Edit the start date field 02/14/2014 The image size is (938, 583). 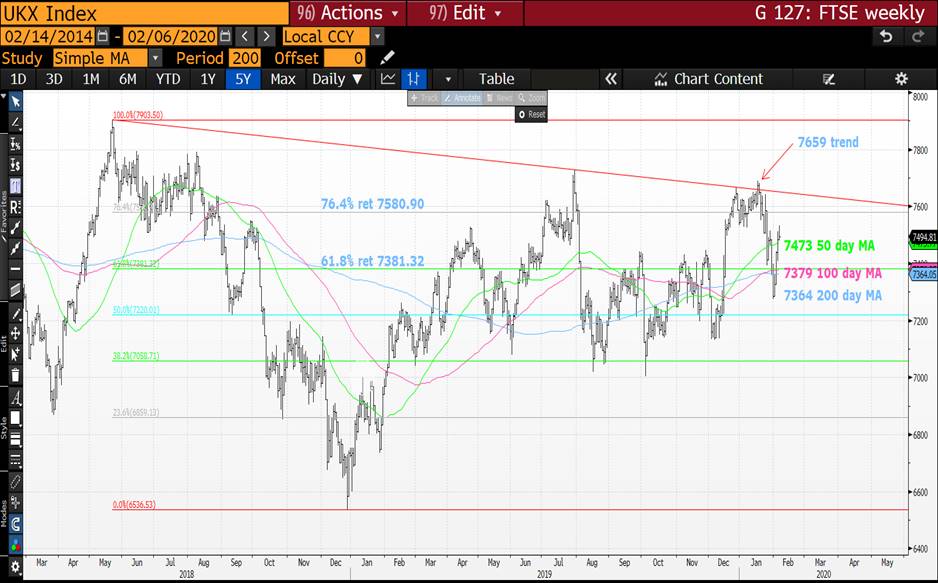(x=48, y=36)
